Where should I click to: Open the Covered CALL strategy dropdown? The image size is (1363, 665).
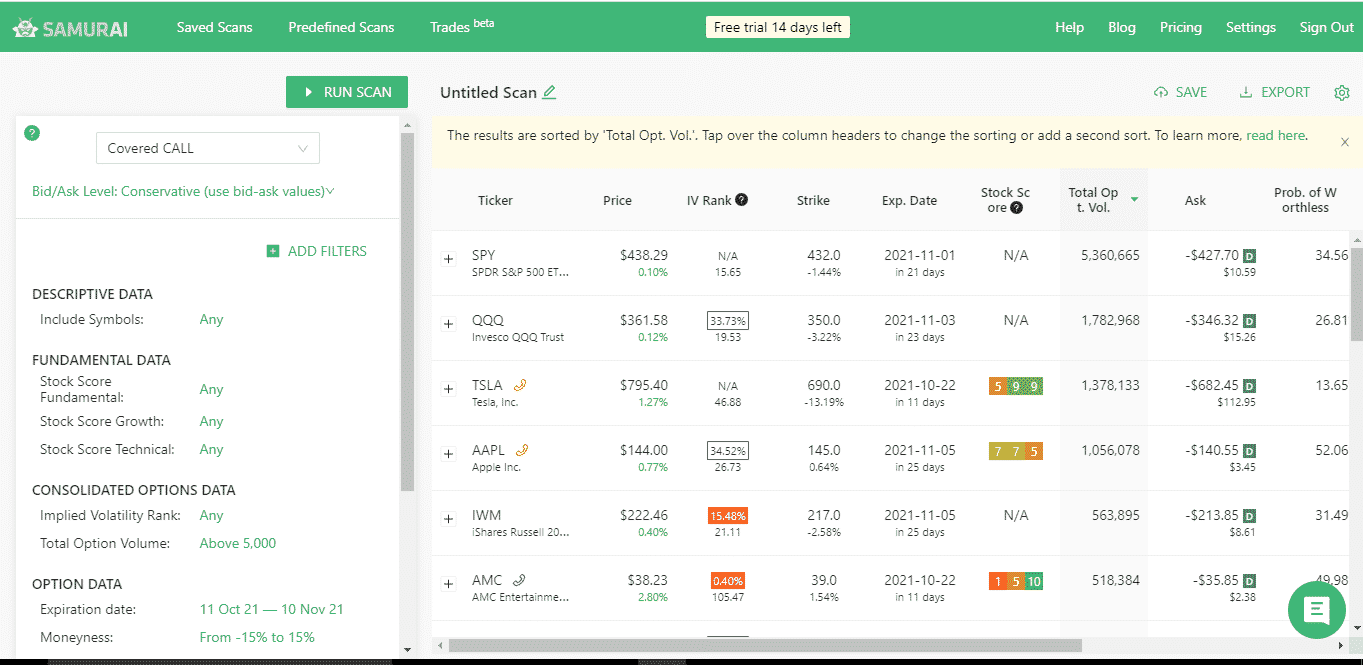(207, 147)
